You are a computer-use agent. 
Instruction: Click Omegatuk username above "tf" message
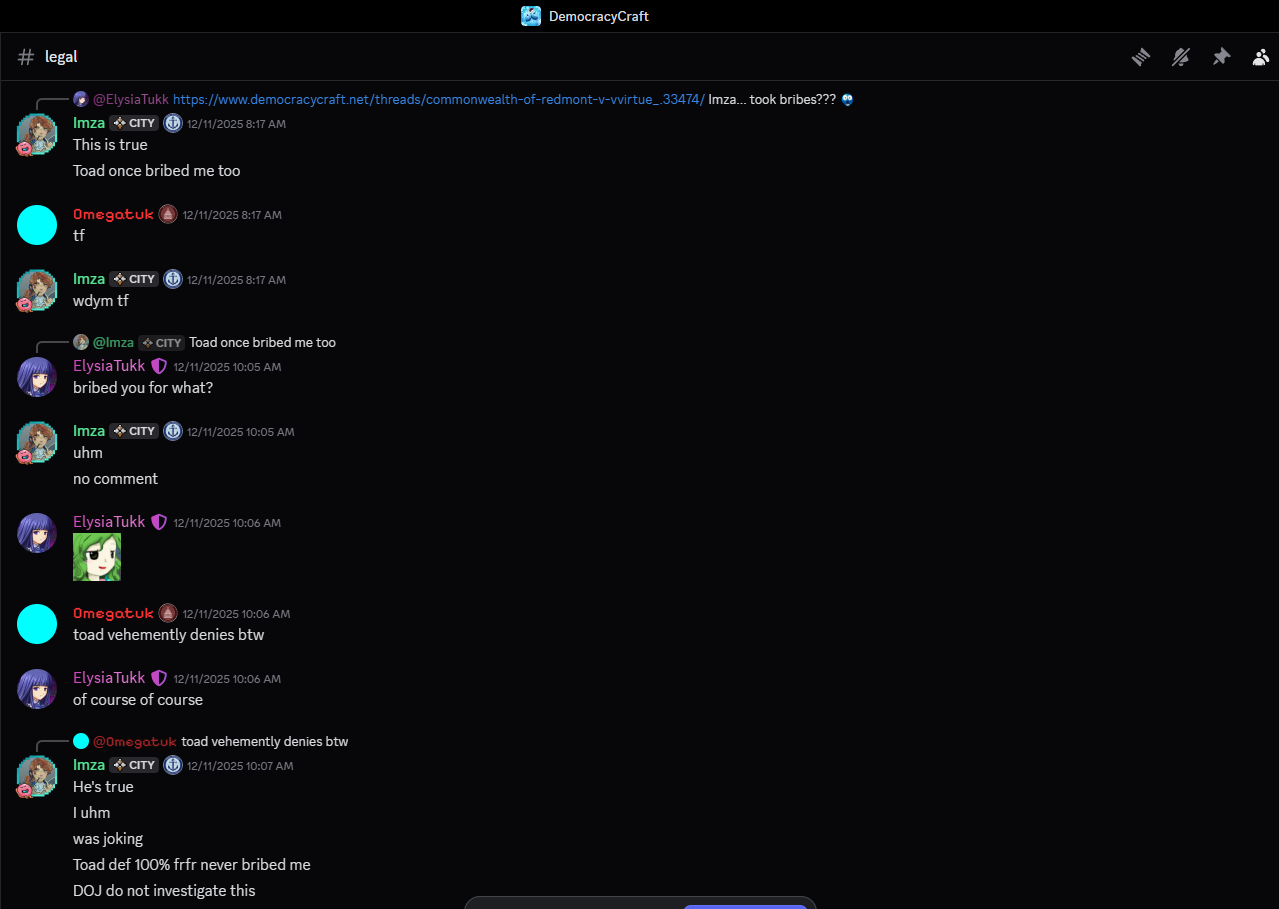click(x=113, y=214)
